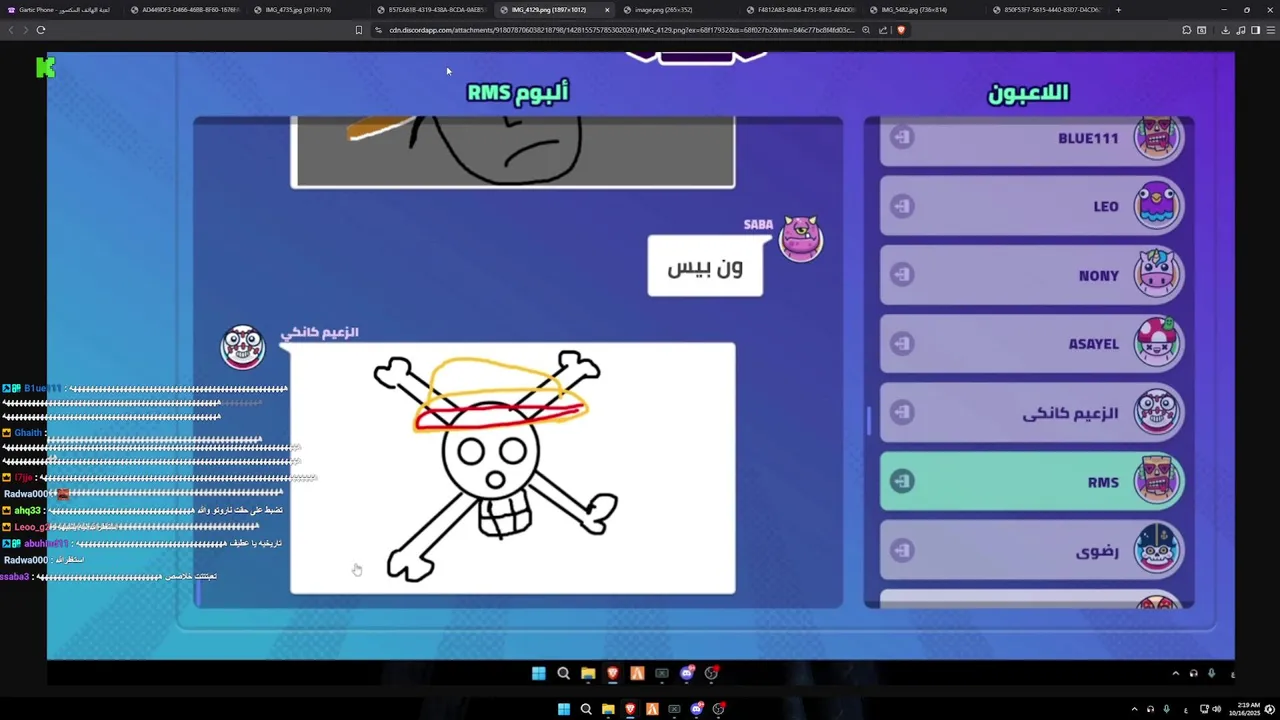Click the browser forward arrow
1280x720 pixels.
tap(25, 30)
